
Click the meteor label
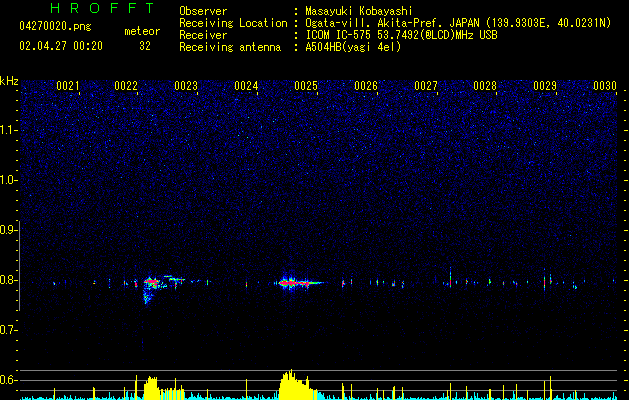[x=142, y=31]
